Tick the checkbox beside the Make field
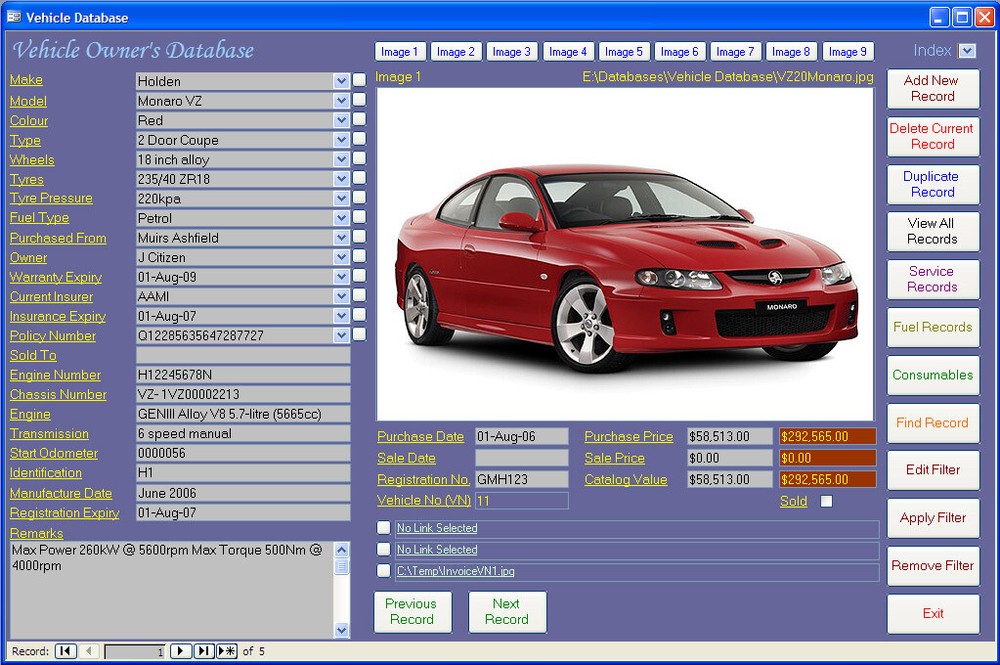1000x665 pixels. point(358,81)
